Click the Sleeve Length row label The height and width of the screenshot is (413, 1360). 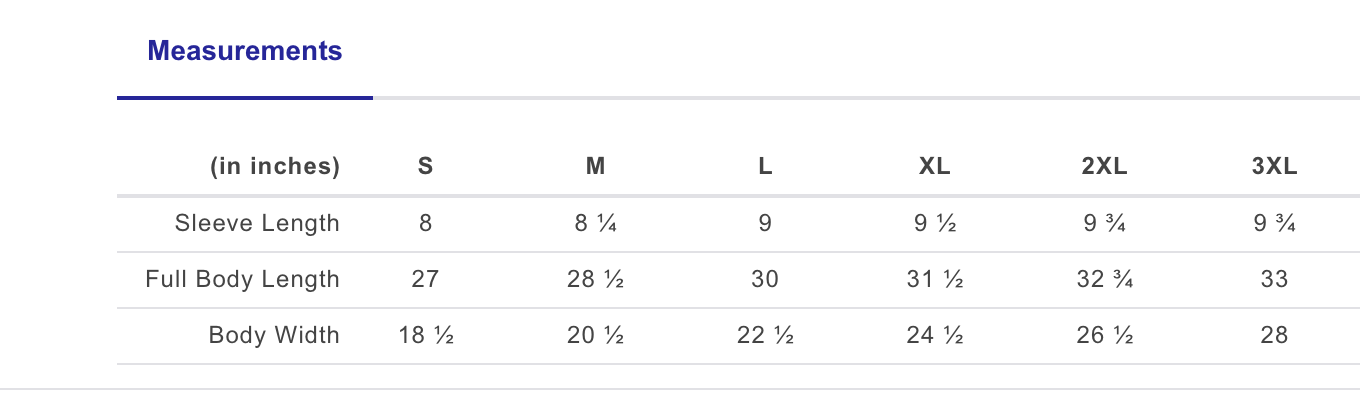pyautogui.click(x=257, y=223)
